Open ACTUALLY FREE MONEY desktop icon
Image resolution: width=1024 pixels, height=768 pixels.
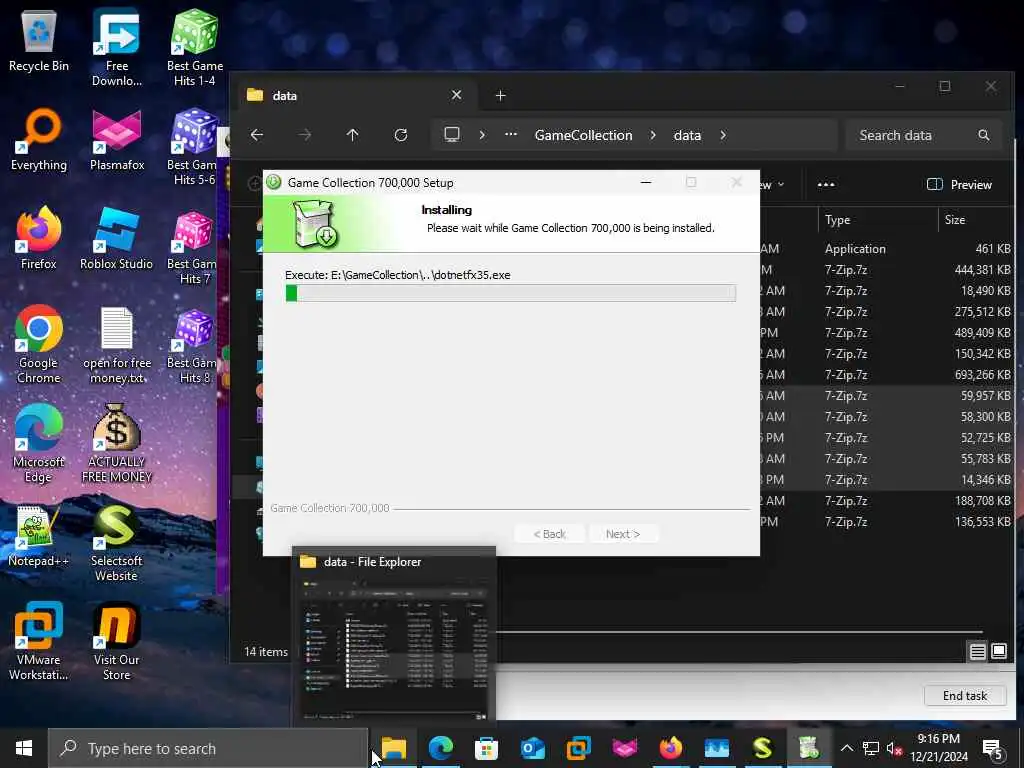[x=116, y=444]
